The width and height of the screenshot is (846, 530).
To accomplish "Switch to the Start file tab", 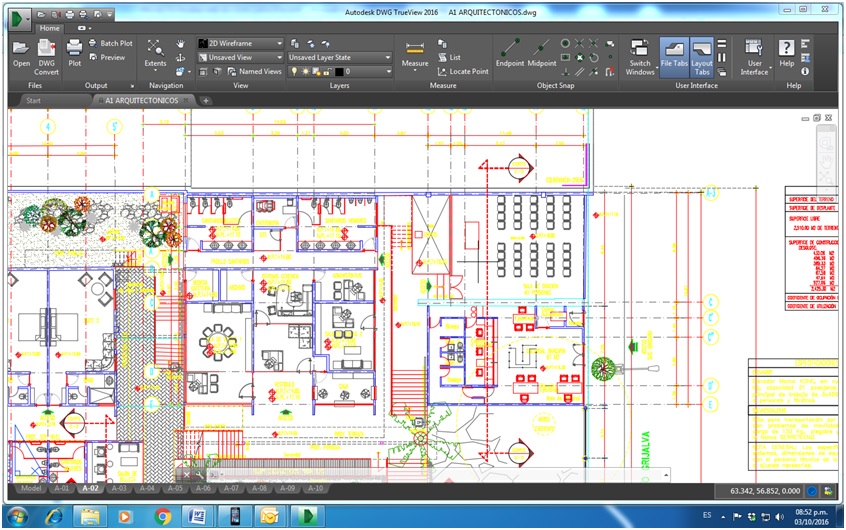I will [33, 101].
